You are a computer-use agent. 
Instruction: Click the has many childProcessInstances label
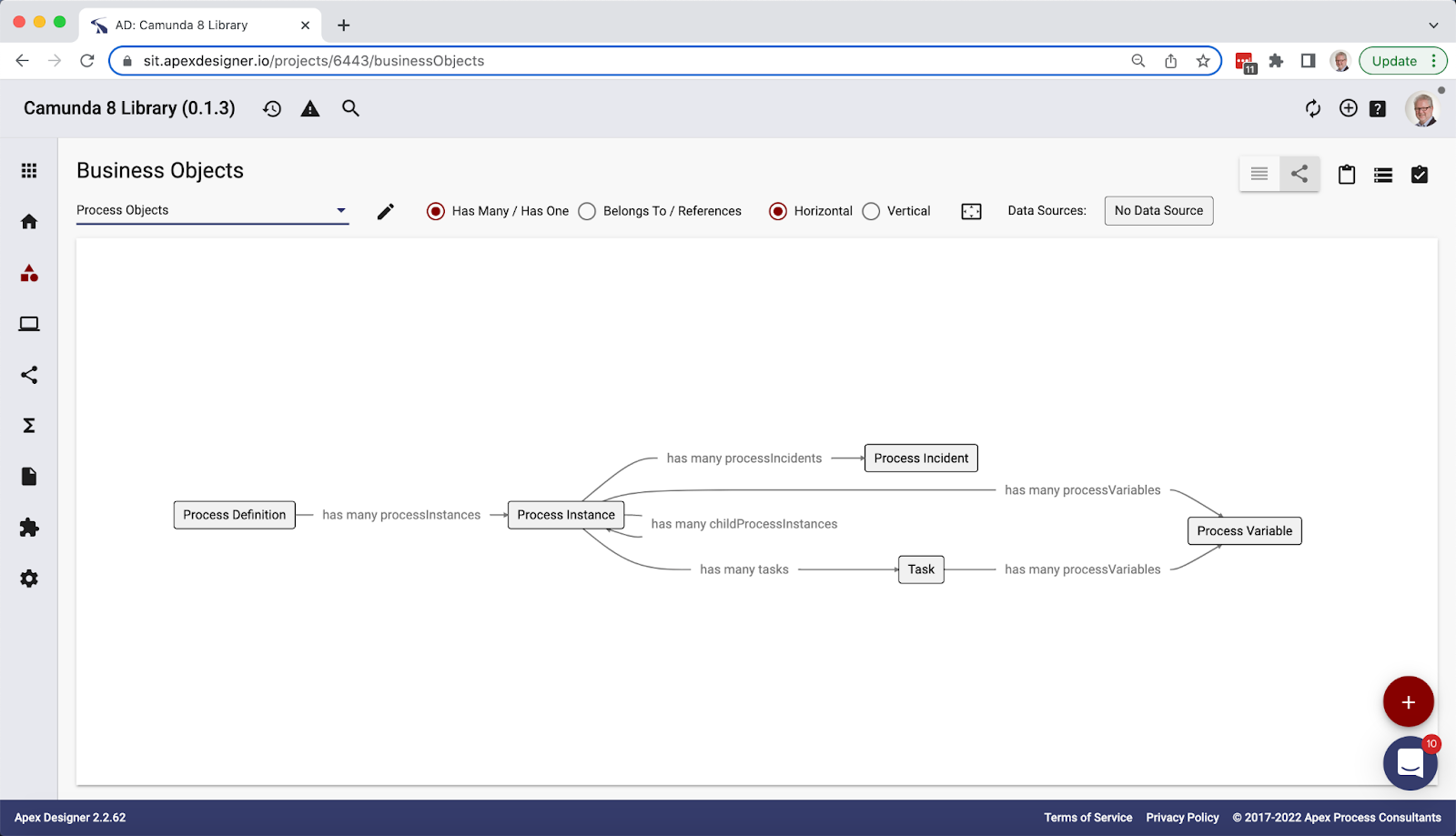click(x=744, y=524)
